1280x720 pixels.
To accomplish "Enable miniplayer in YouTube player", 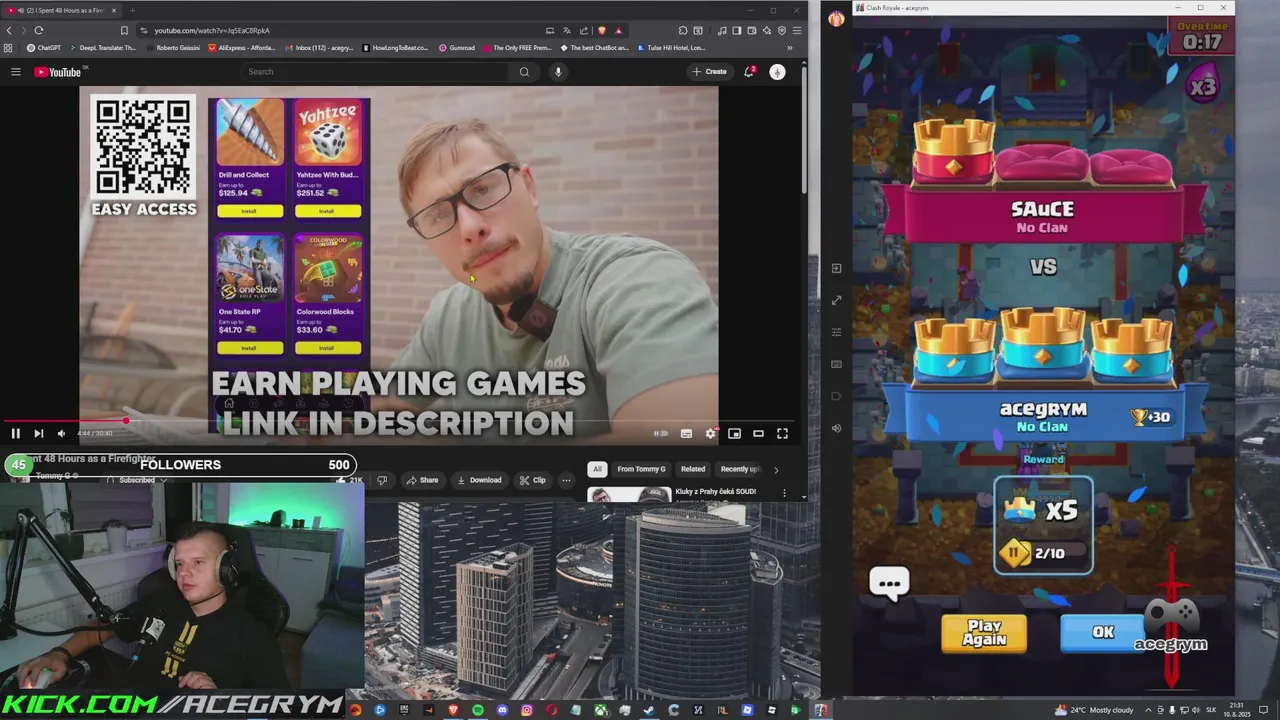I will coord(734,433).
